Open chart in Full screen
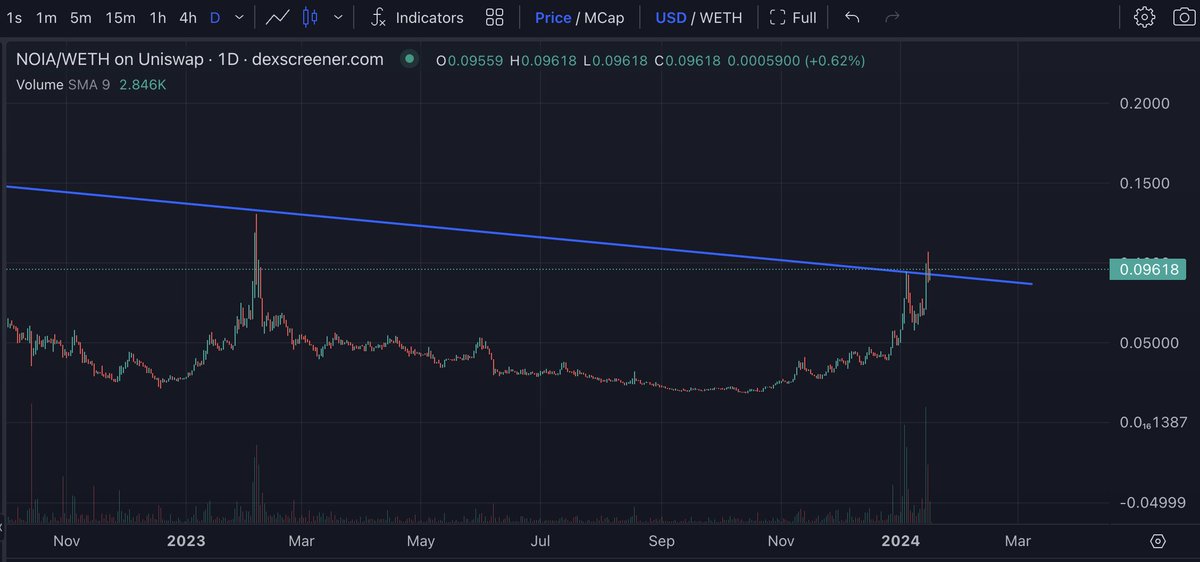This screenshot has width=1200, height=562. [793, 17]
